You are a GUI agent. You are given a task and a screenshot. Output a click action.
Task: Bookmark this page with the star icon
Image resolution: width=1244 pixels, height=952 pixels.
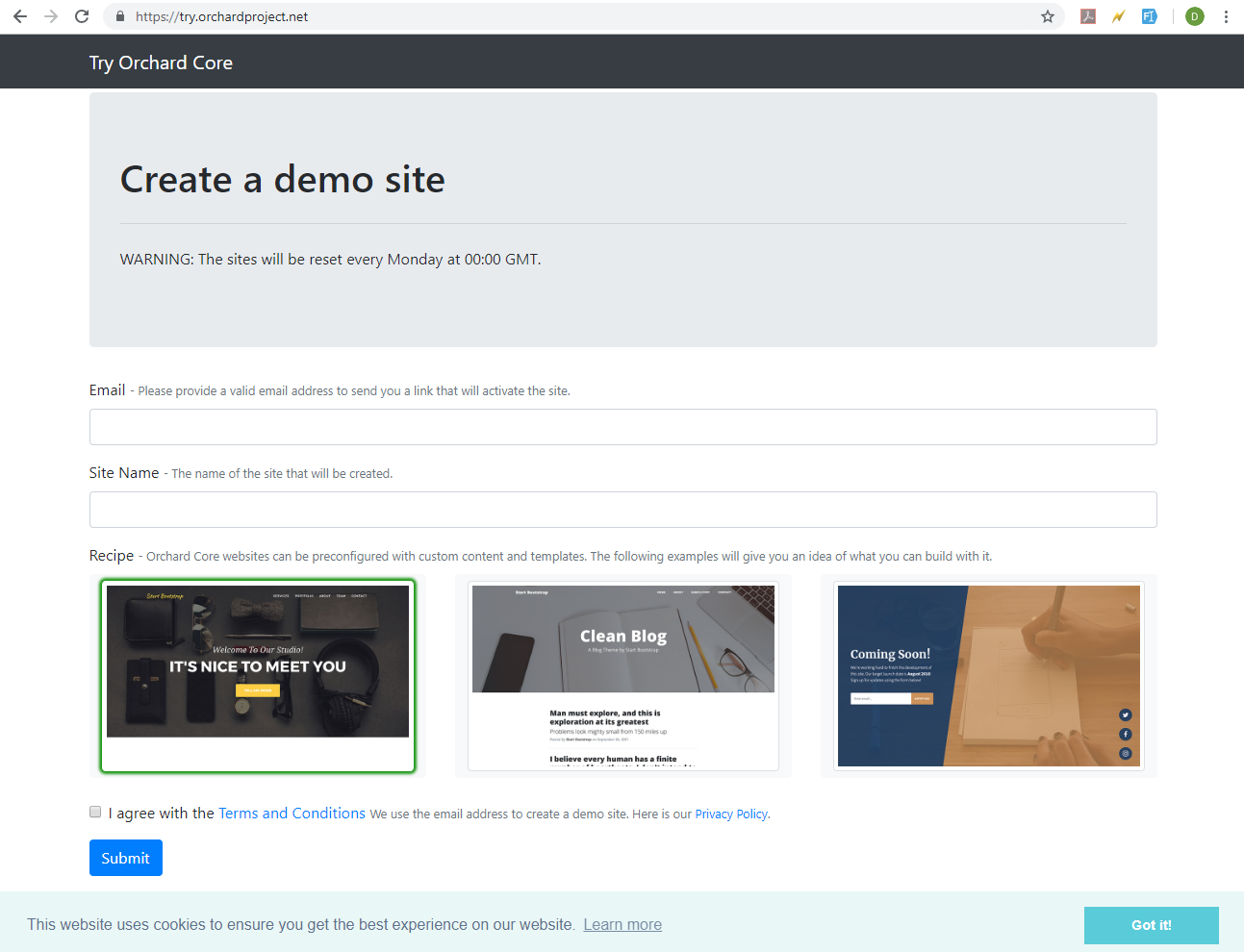pyautogui.click(x=1048, y=16)
